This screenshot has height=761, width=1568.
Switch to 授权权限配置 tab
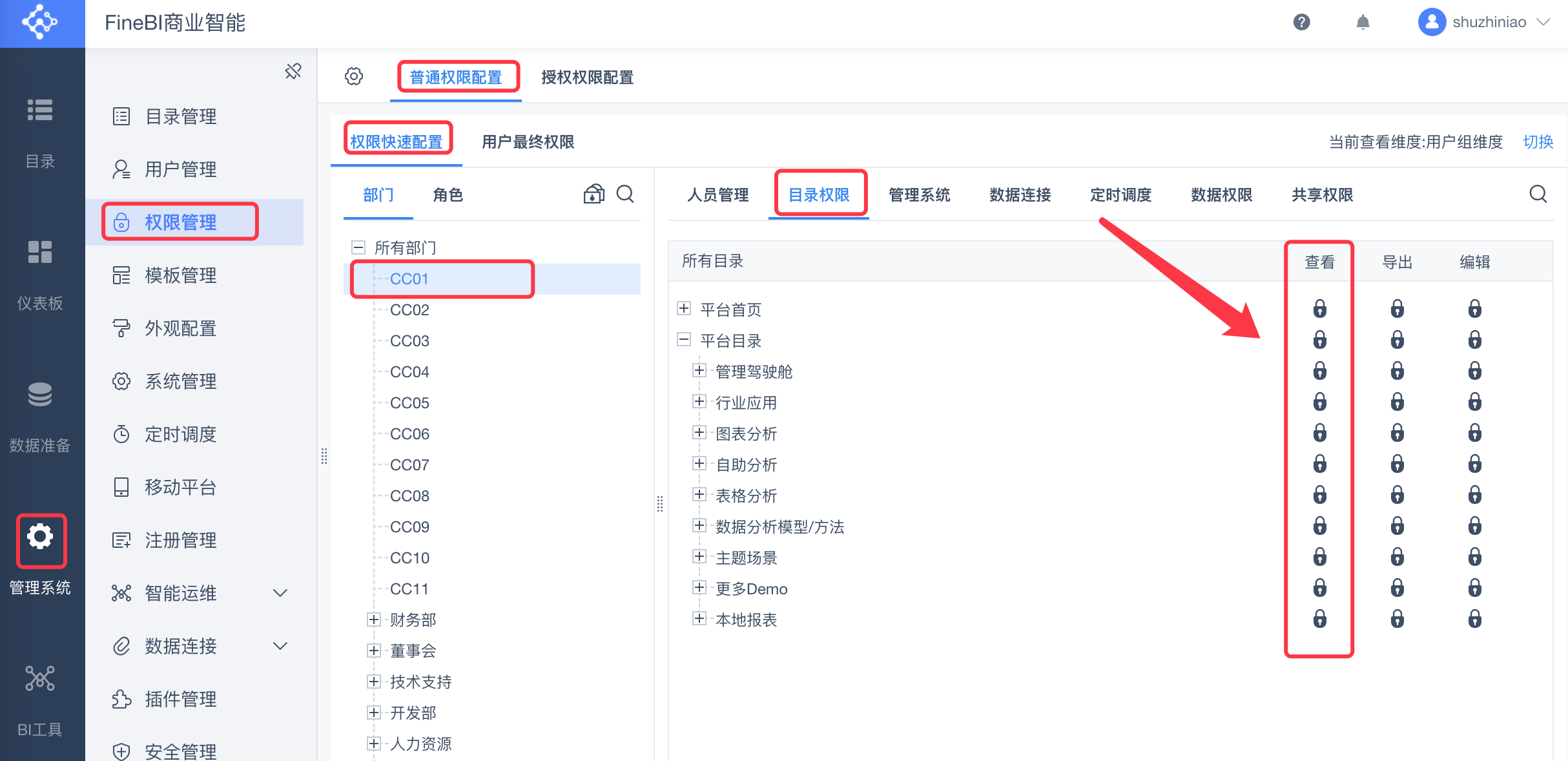click(x=588, y=78)
